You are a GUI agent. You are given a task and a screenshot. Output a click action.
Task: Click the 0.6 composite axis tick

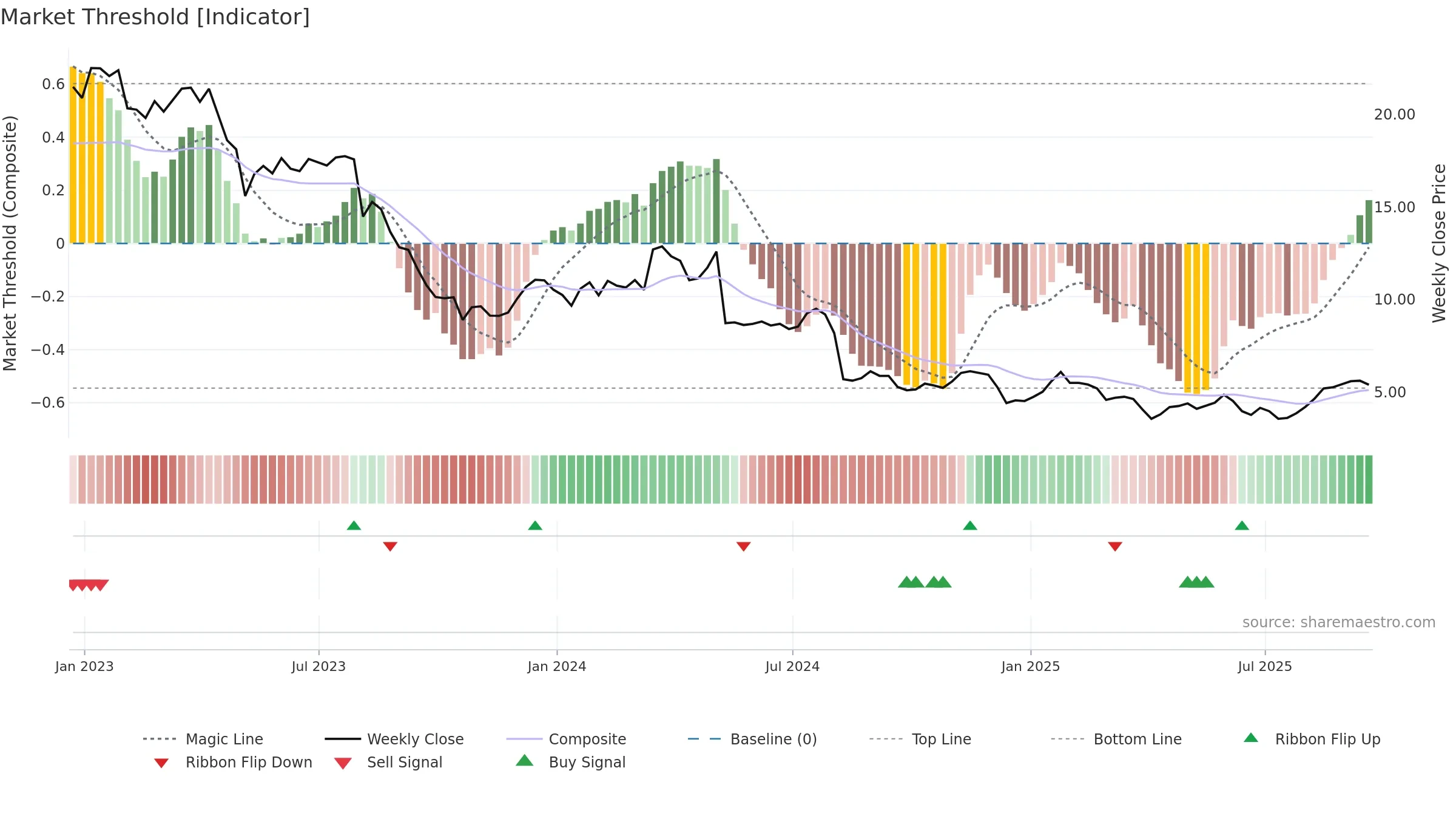53,84
